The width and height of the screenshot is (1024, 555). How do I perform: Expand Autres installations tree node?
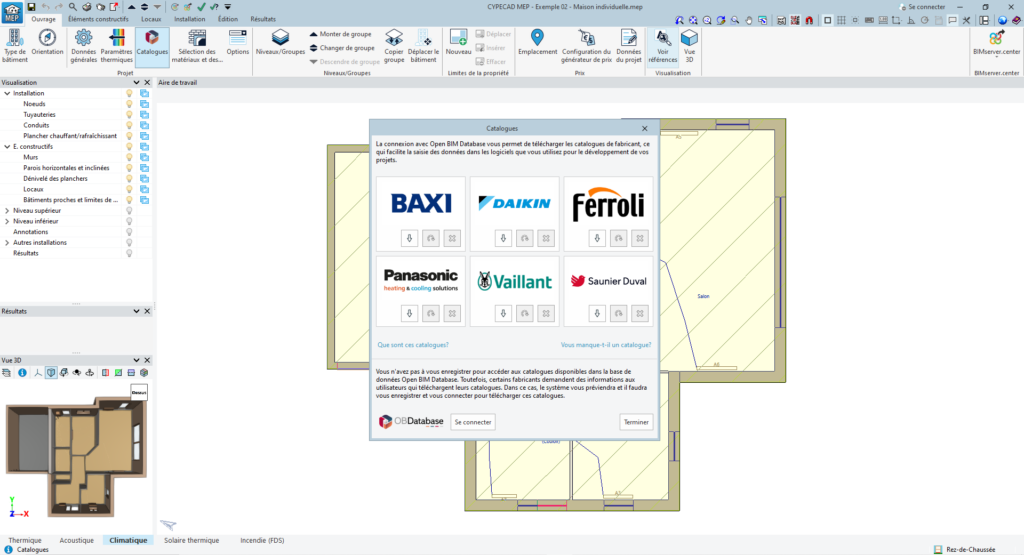click(7, 242)
